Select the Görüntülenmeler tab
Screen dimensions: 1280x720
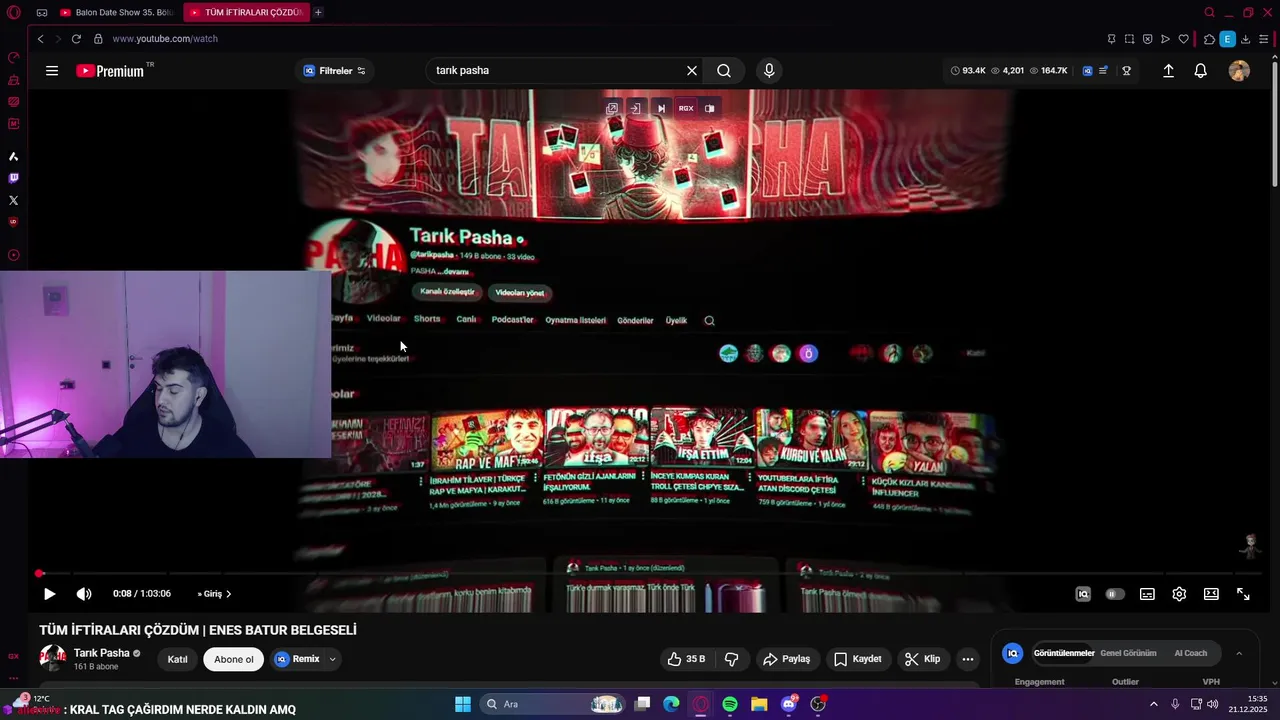click(x=1064, y=653)
